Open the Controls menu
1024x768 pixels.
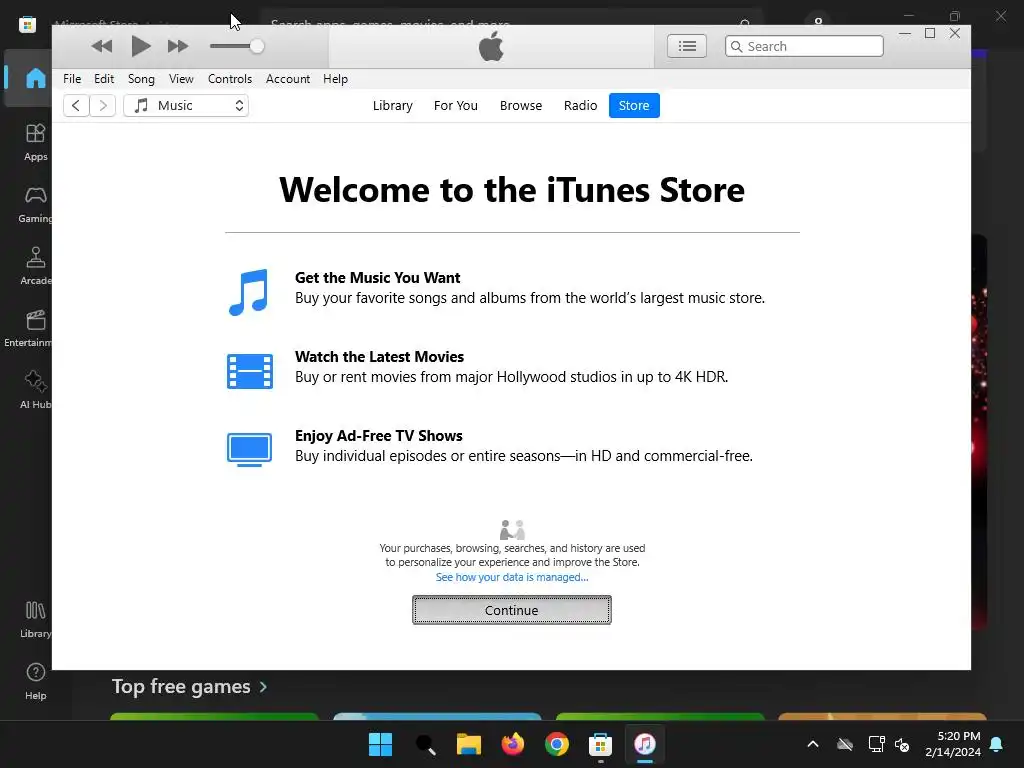tap(230, 79)
